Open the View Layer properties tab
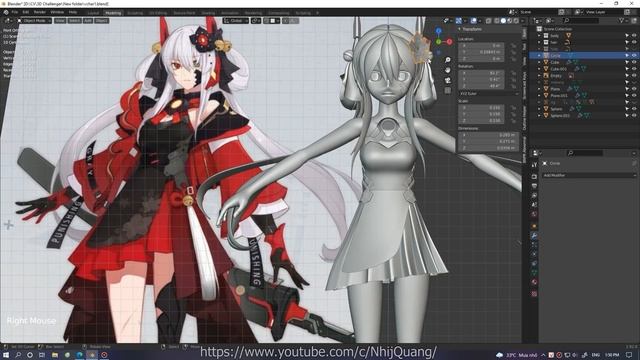Viewport: 640px width, 360px height. pyautogui.click(x=534, y=196)
